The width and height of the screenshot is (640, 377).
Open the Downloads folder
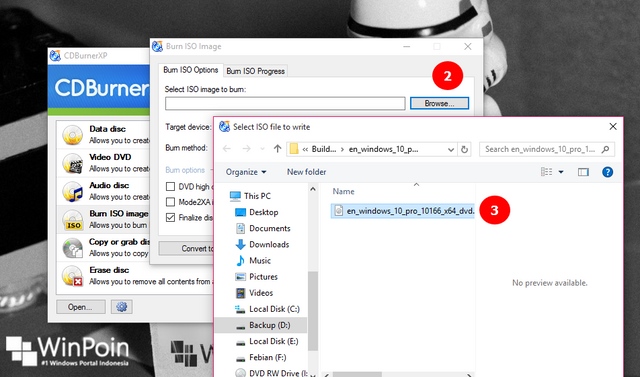(x=262, y=244)
